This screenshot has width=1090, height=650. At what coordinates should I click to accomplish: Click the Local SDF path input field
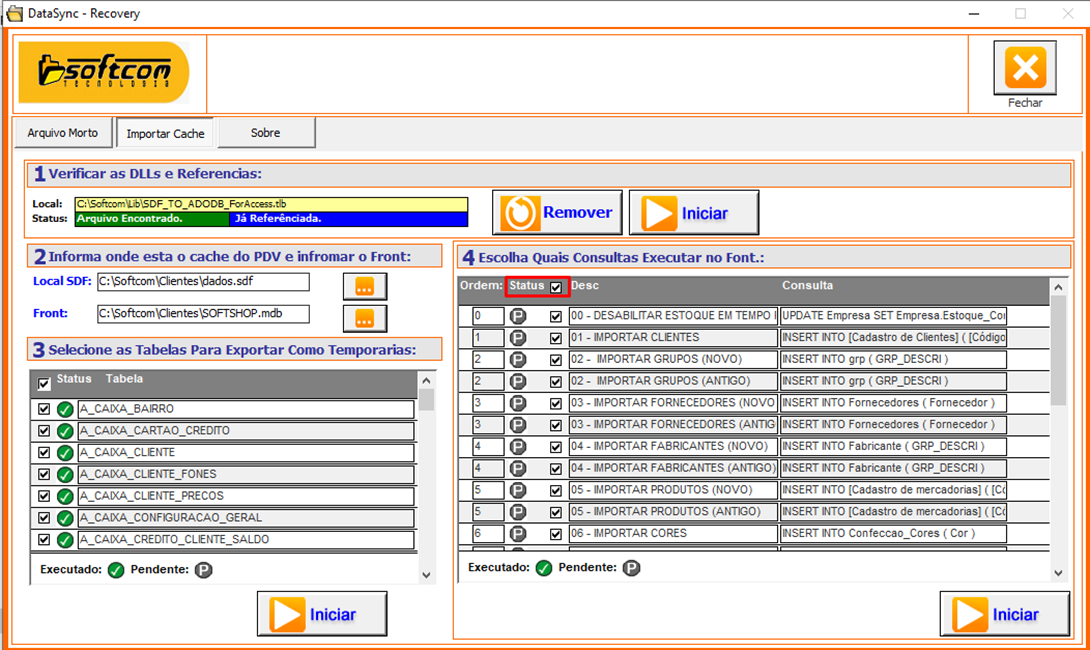[203, 282]
